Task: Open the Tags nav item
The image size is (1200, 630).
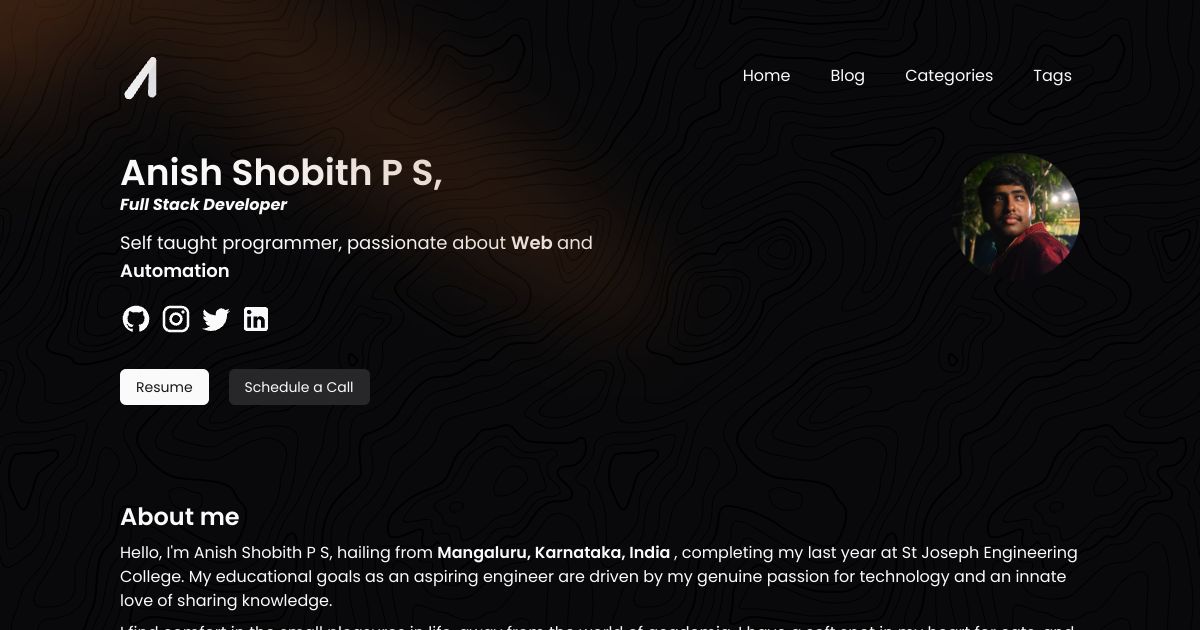Action: coord(1052,76)
